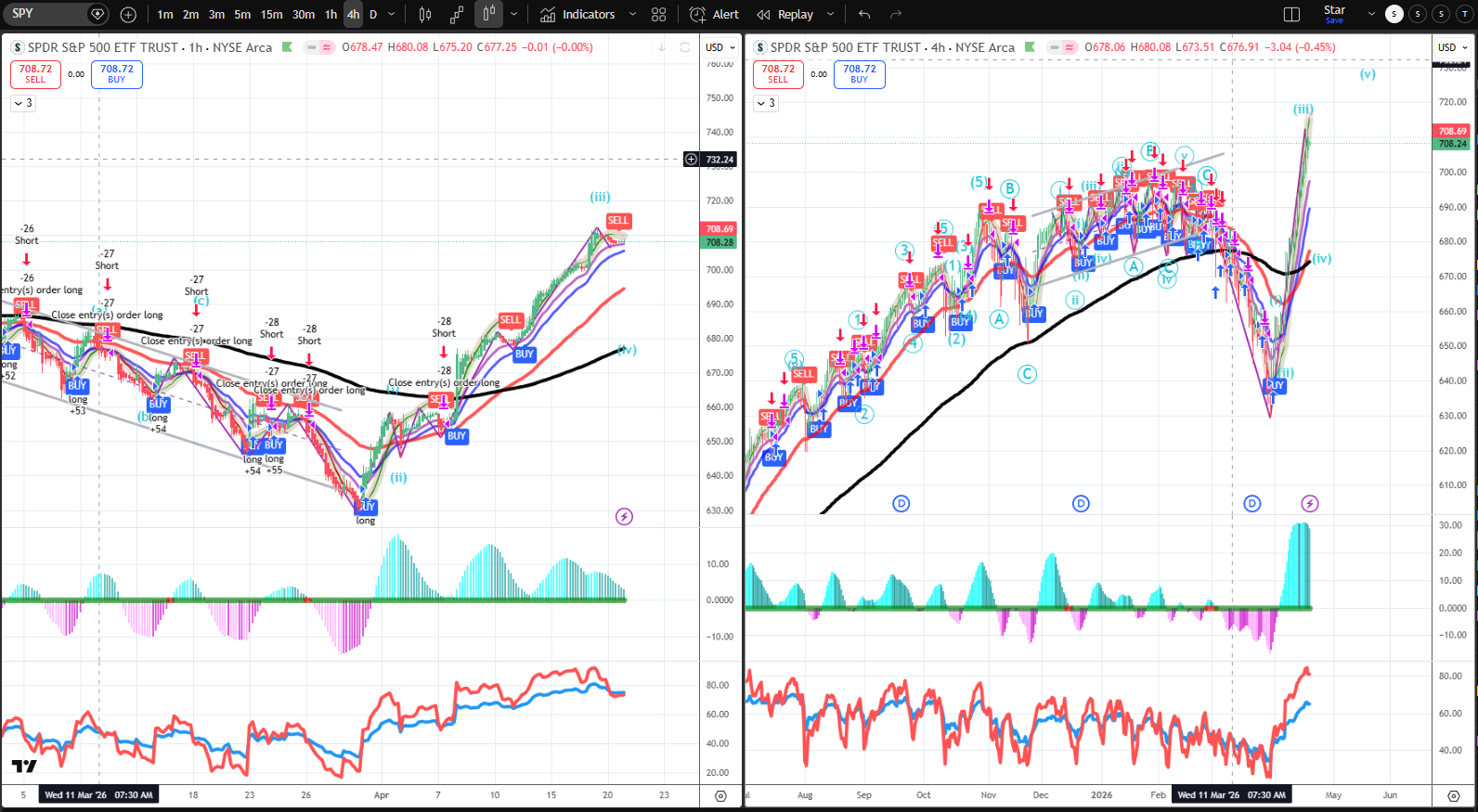Click the BUY button on 4h chart
Image resolution: width=1478 pixels, height=812 pixels.
coord(860,74)
